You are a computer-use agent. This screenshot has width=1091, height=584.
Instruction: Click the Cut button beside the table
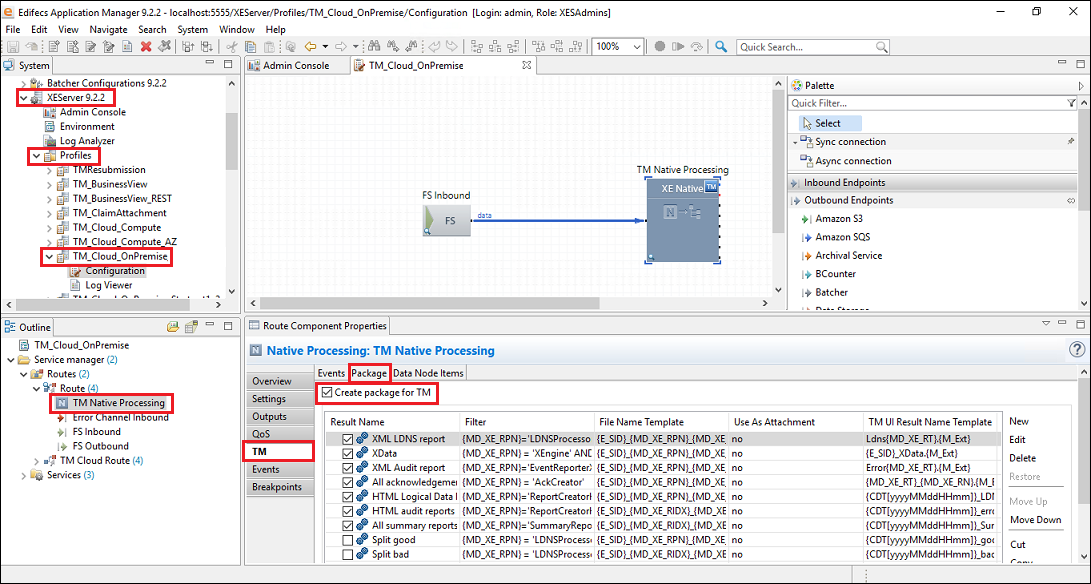pyautogui.click(x=1017, y=544)
